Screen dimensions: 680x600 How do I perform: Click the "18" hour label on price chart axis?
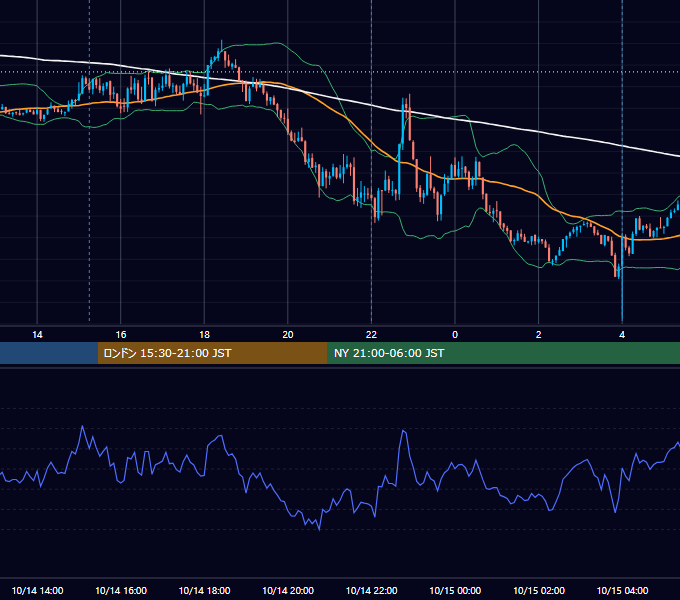204,335
